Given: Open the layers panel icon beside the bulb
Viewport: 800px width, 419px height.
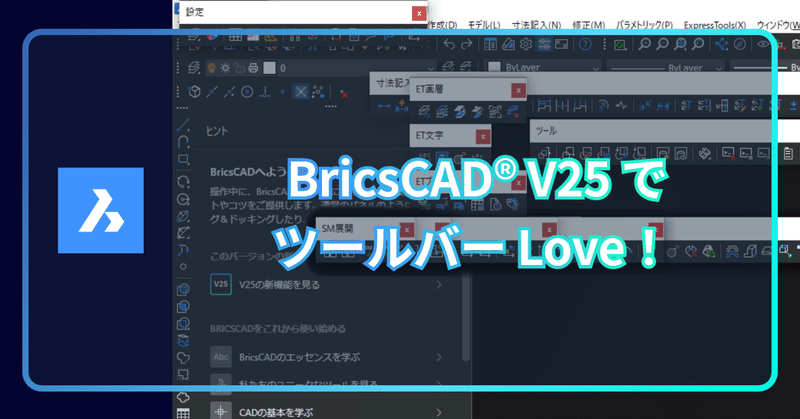Looking at the screenshot, I should 193,68.
